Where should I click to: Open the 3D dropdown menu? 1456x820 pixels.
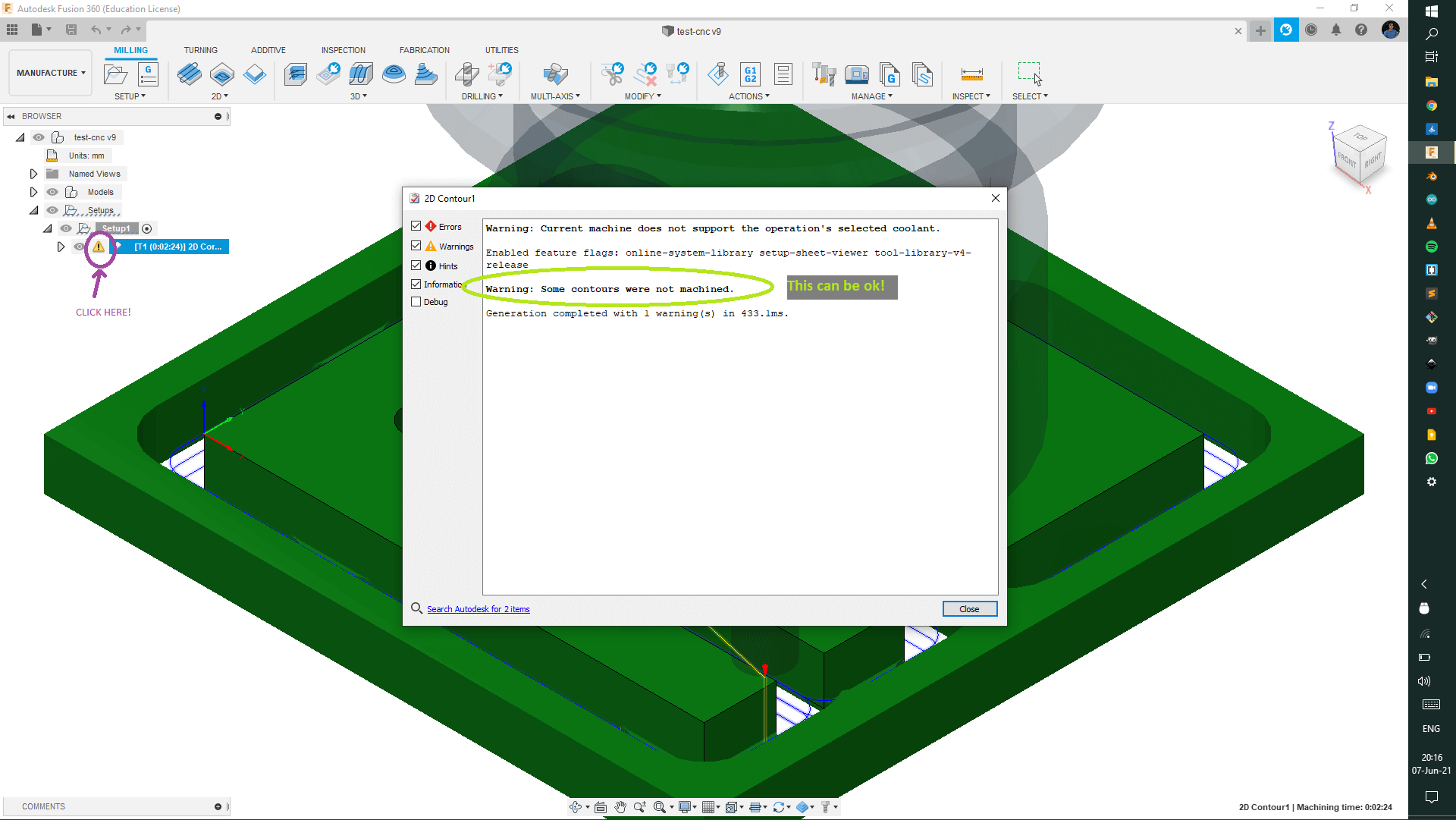358,96
